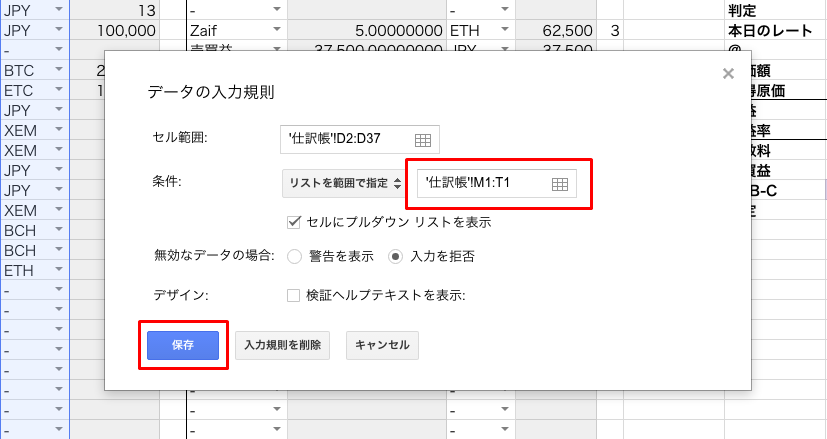This screenshot has width=827, height=439.
Task: Open ETH dropdown arrow in blue-outlined column
Action: pyautogui.click(x=59, y=270)
